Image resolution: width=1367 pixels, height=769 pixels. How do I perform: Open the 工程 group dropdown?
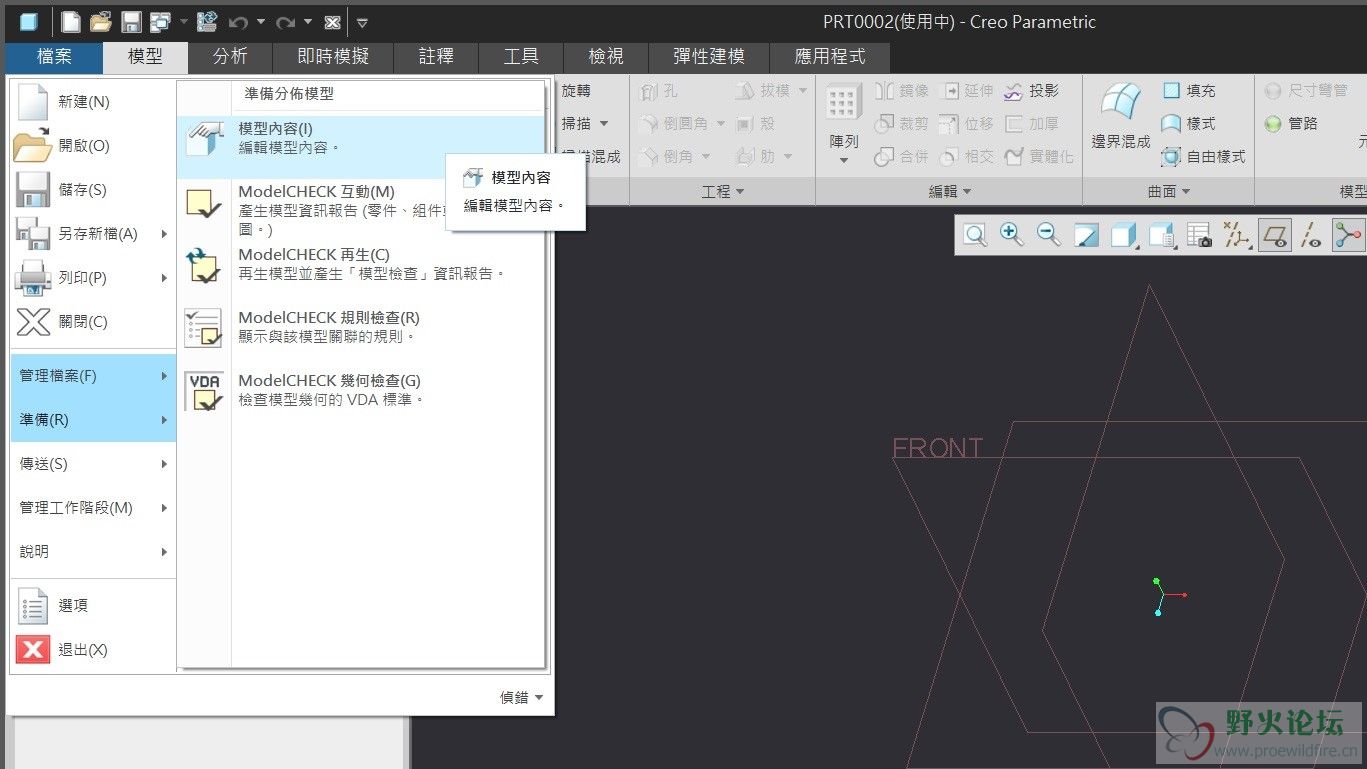click(x=722, y=191)
